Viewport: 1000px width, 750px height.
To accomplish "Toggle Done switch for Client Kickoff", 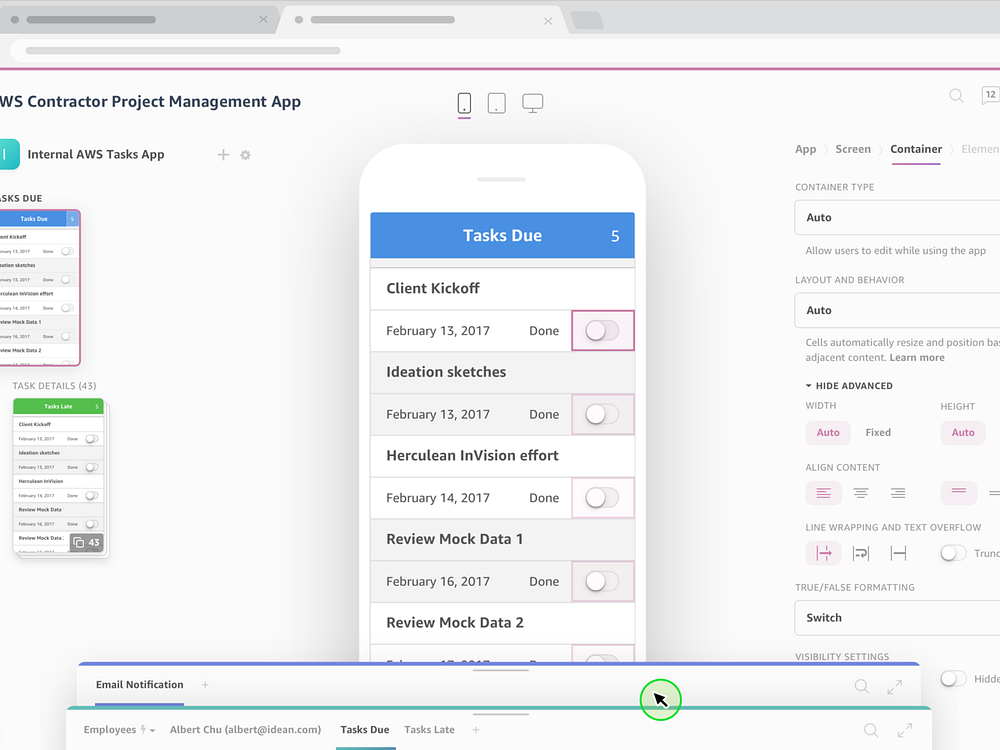I will pos(602,331).
